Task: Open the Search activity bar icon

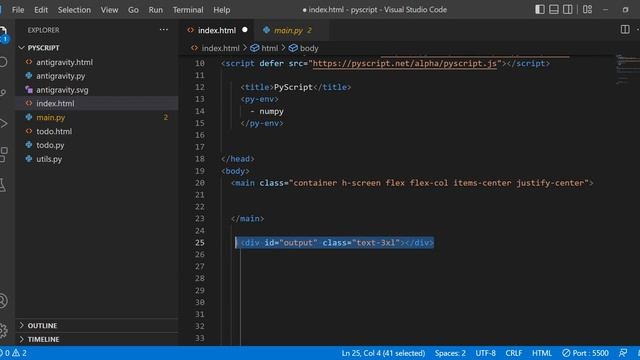Action: (x=3, y=62)
